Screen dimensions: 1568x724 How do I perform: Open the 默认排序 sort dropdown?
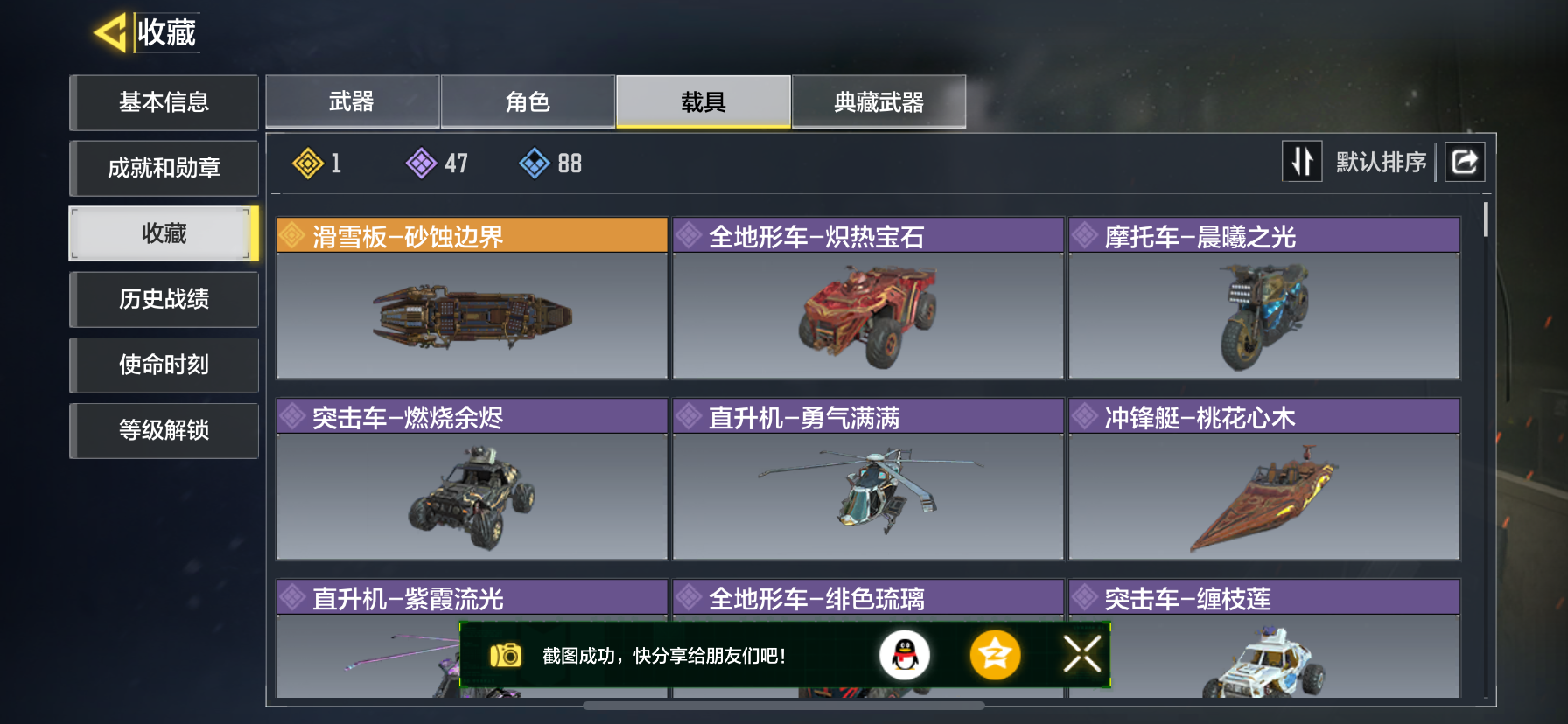(1381, 162)
